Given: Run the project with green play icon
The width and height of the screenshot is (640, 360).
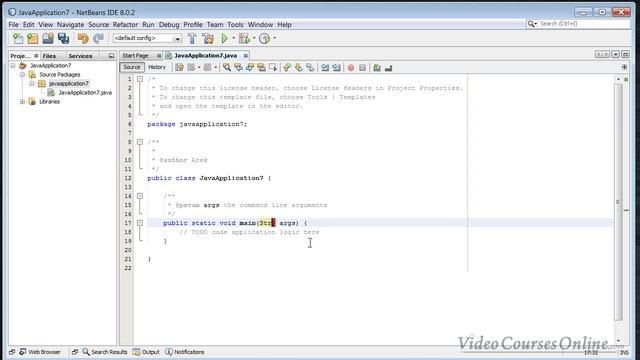Looking at the screenshot, I should point(224,38).
